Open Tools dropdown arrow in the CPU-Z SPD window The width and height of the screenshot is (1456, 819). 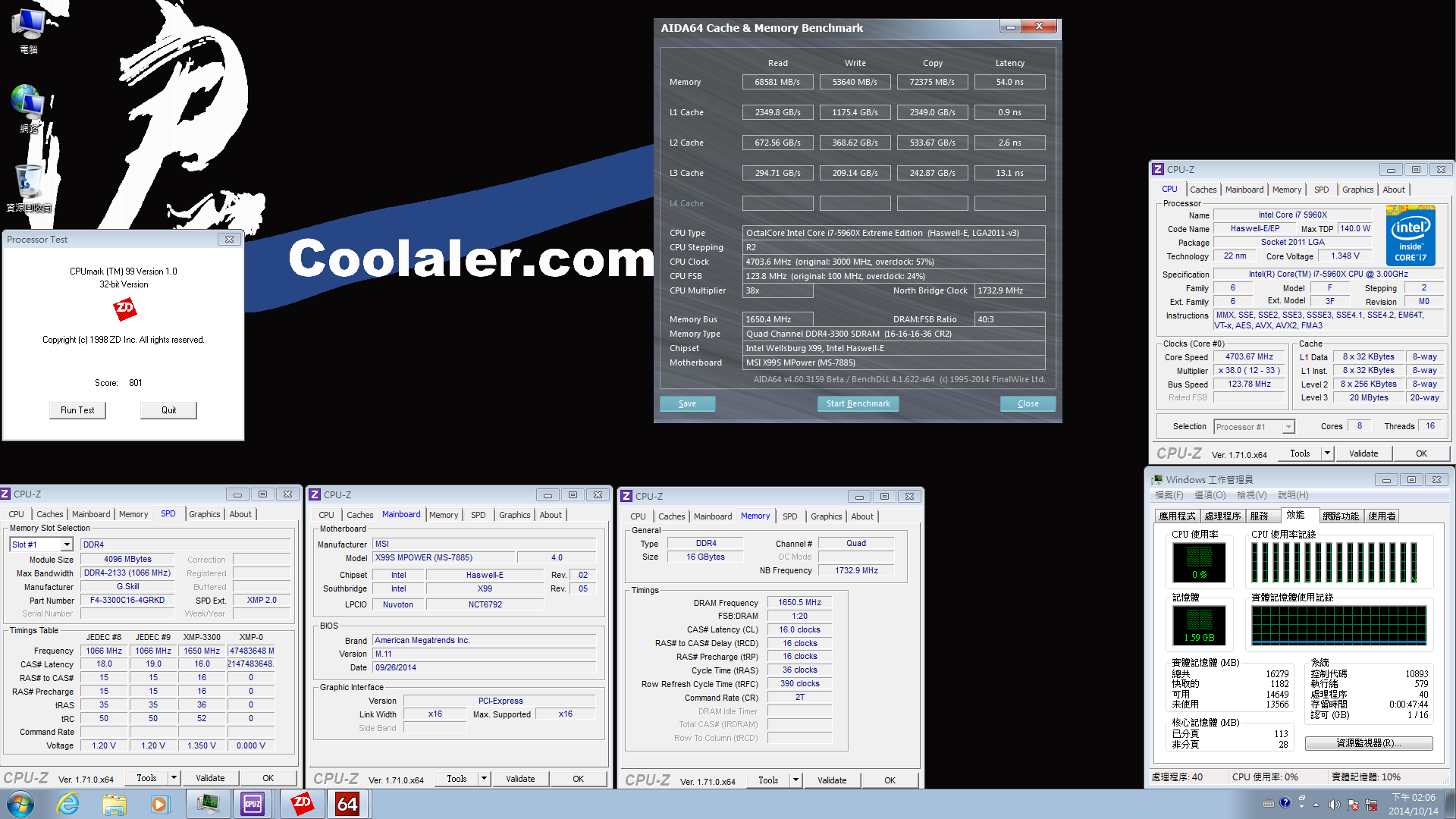174,778
